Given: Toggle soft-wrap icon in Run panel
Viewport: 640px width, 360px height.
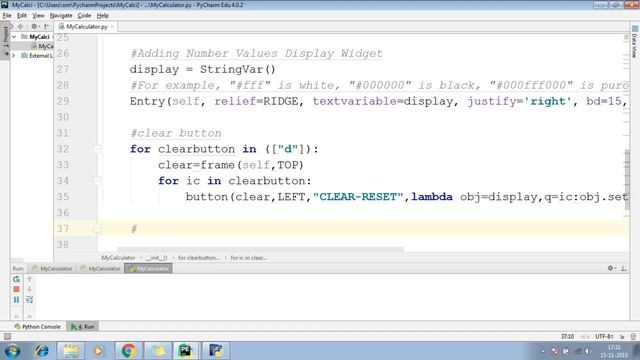Looking at the screenshot, I should pos(29,300).
